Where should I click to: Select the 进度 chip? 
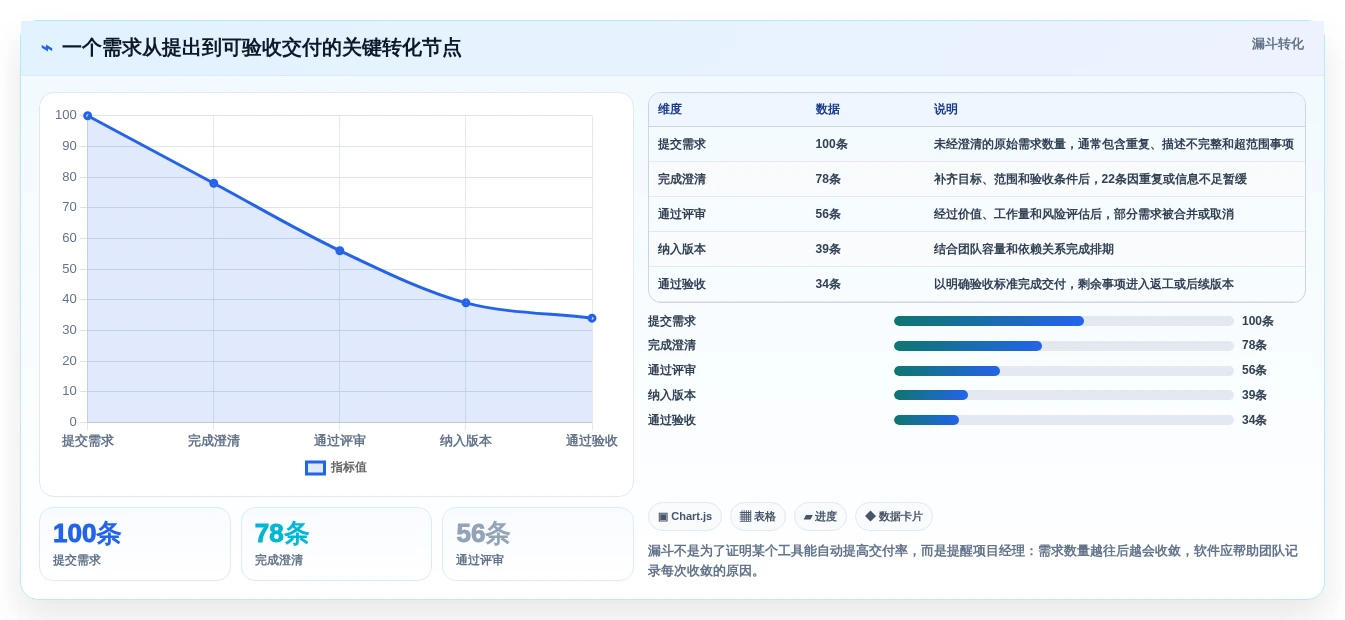820,516
